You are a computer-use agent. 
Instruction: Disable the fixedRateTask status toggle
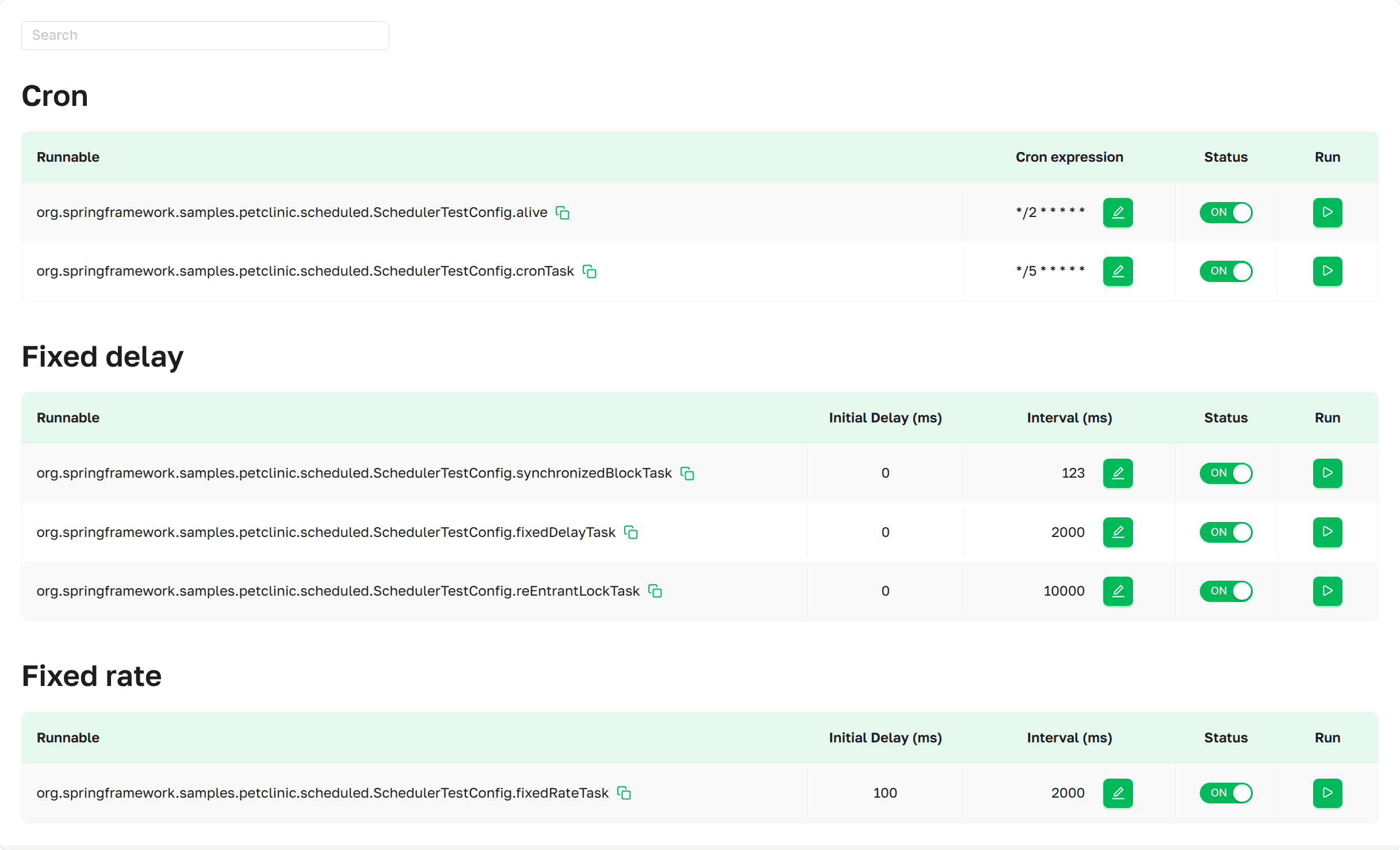(x=1226, y=794)
